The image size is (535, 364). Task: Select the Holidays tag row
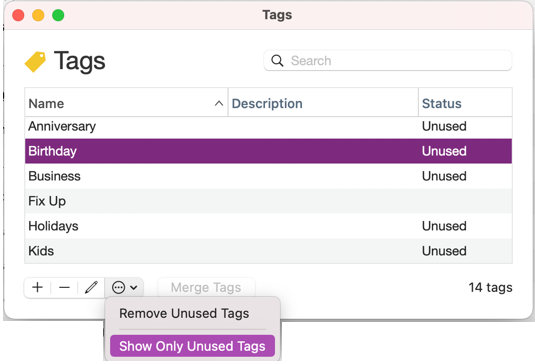click(x=269, y=226)
